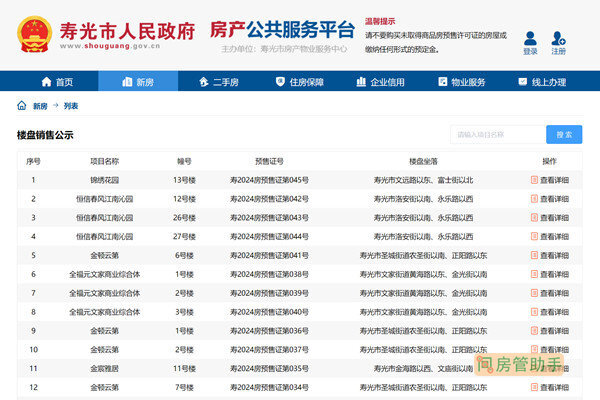This screenshot has height=400, width=600.
Task: Select the 金宸雅居 project name cell
Action: 104,368
